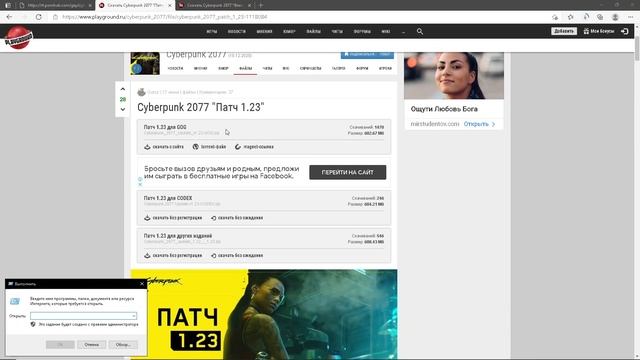Click Отмена in the Run dialog
The width and height of the screenshot is (640, 360).
(91, 344)
